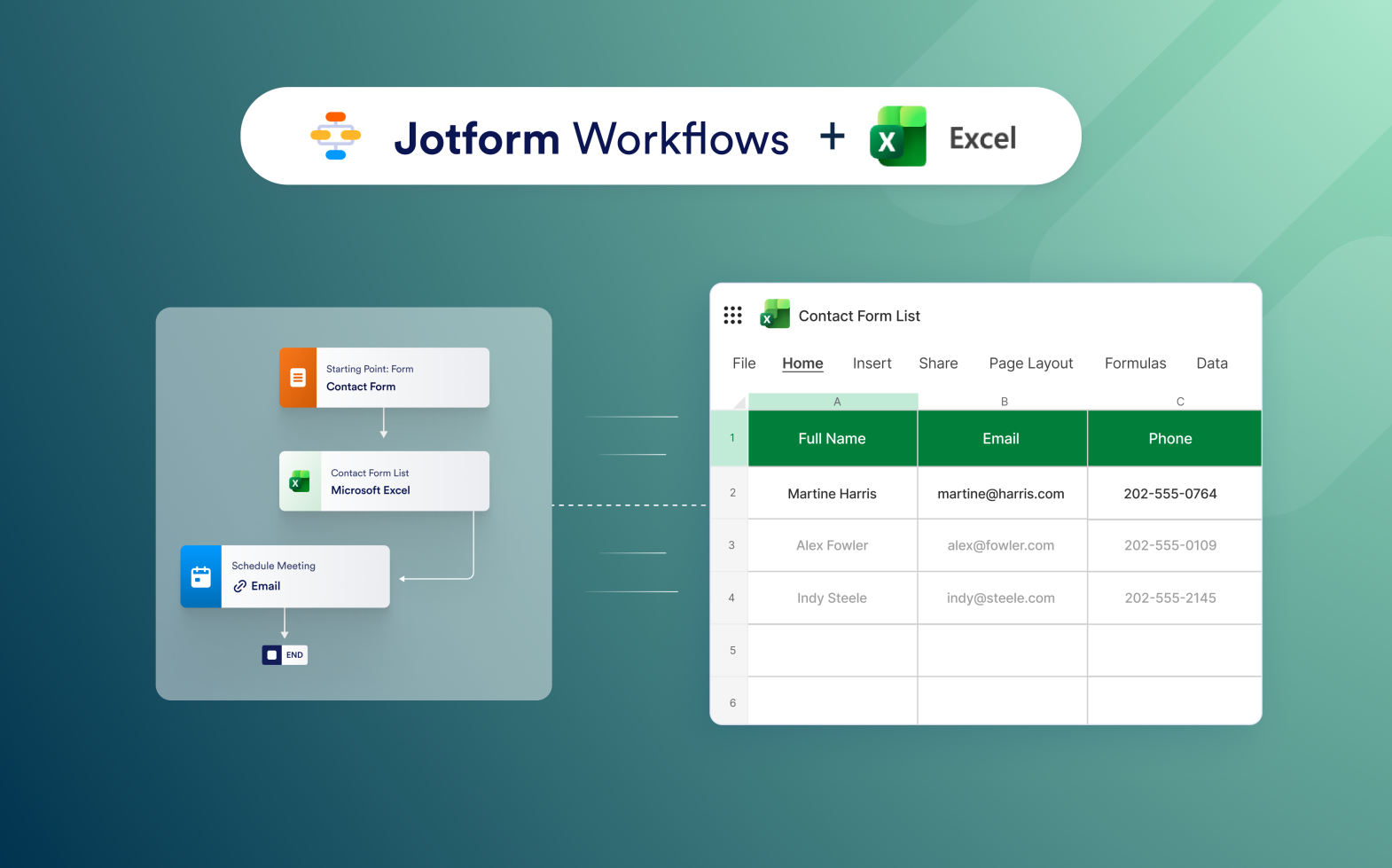This screenshot has height=868, width=1392.
Task: Click the 202-555-2145 cell
Action: 1175,598
